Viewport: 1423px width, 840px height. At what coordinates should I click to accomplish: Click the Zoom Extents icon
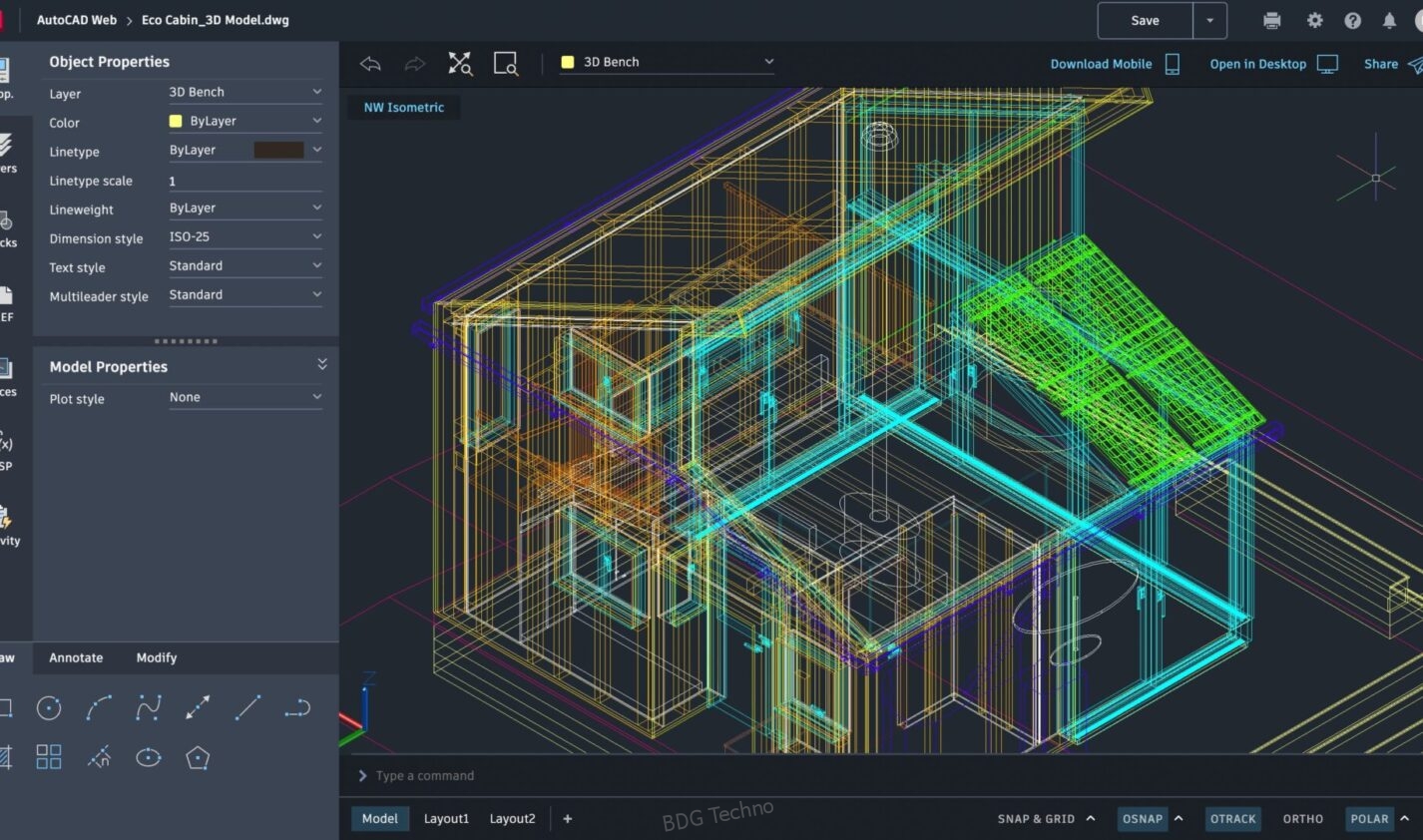459,64
